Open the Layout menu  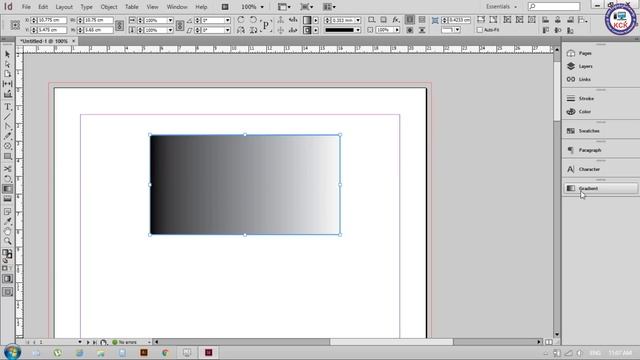click(64, 7)
